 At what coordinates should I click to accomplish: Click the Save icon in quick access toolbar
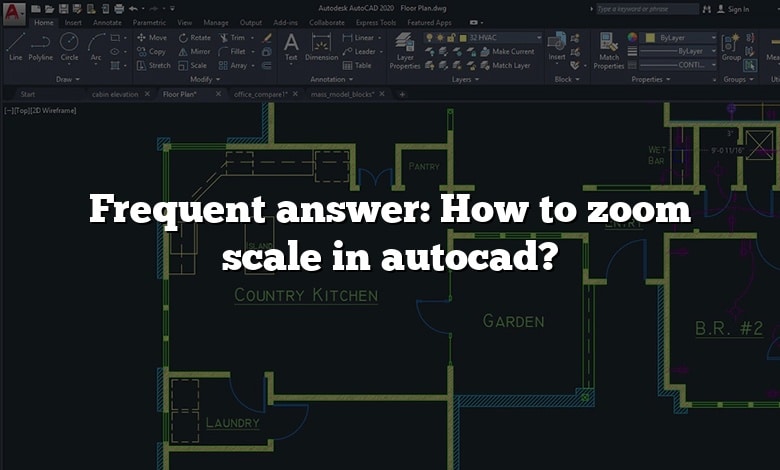(63, 8)
